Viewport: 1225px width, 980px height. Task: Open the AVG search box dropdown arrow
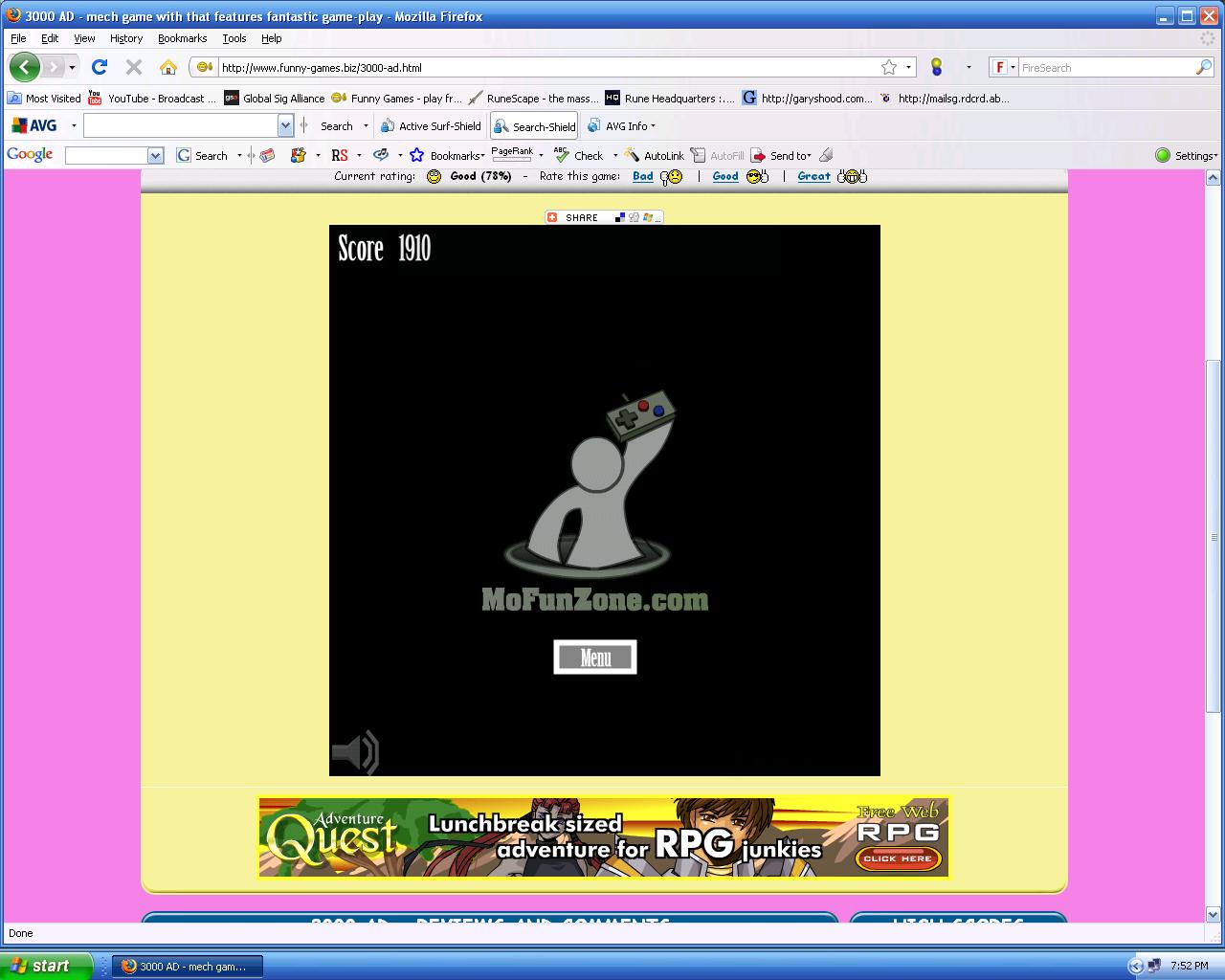[x=285, y=125]
